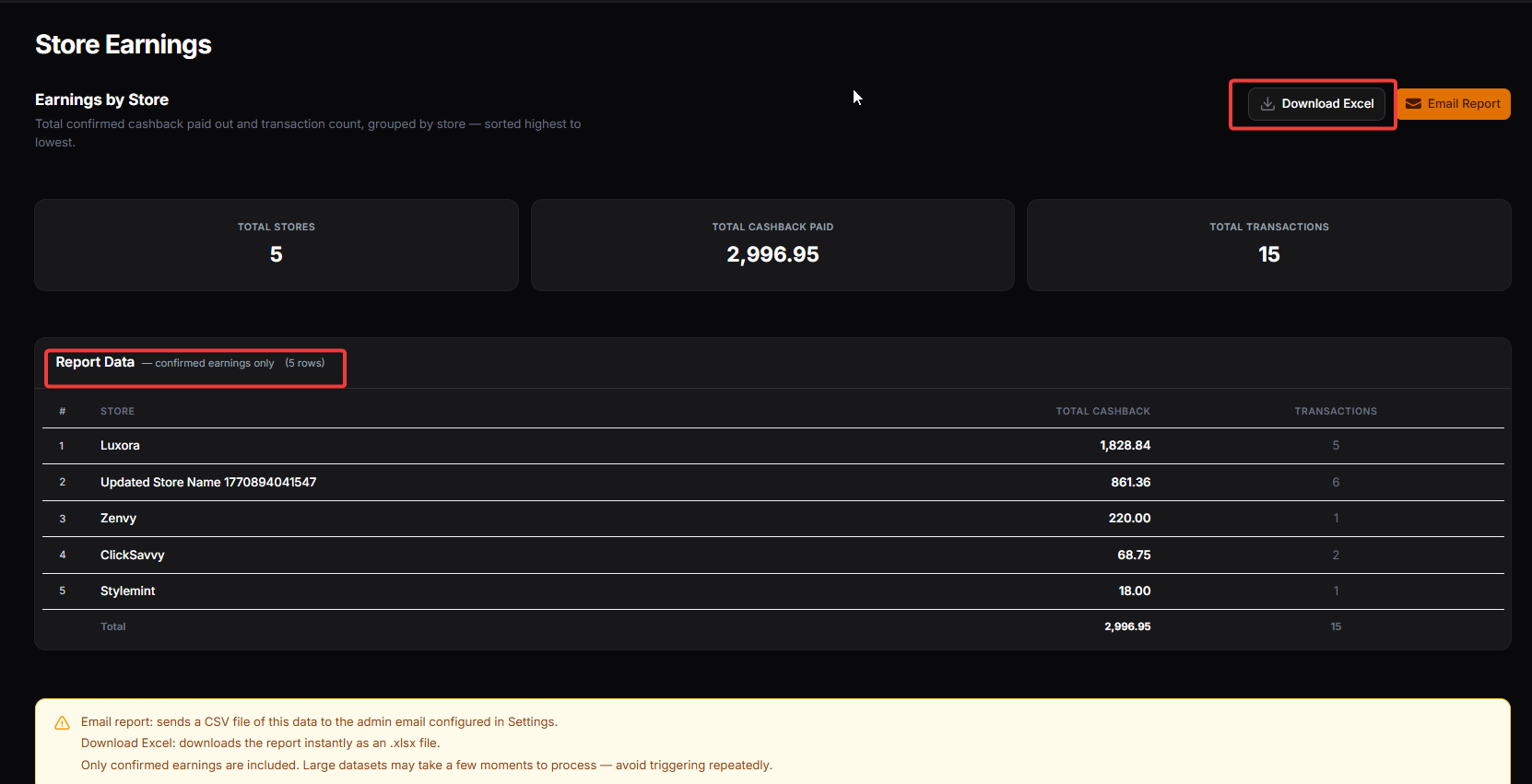Click the Total label in the footer row
The image size is (1532, 784).
(112, 626)
